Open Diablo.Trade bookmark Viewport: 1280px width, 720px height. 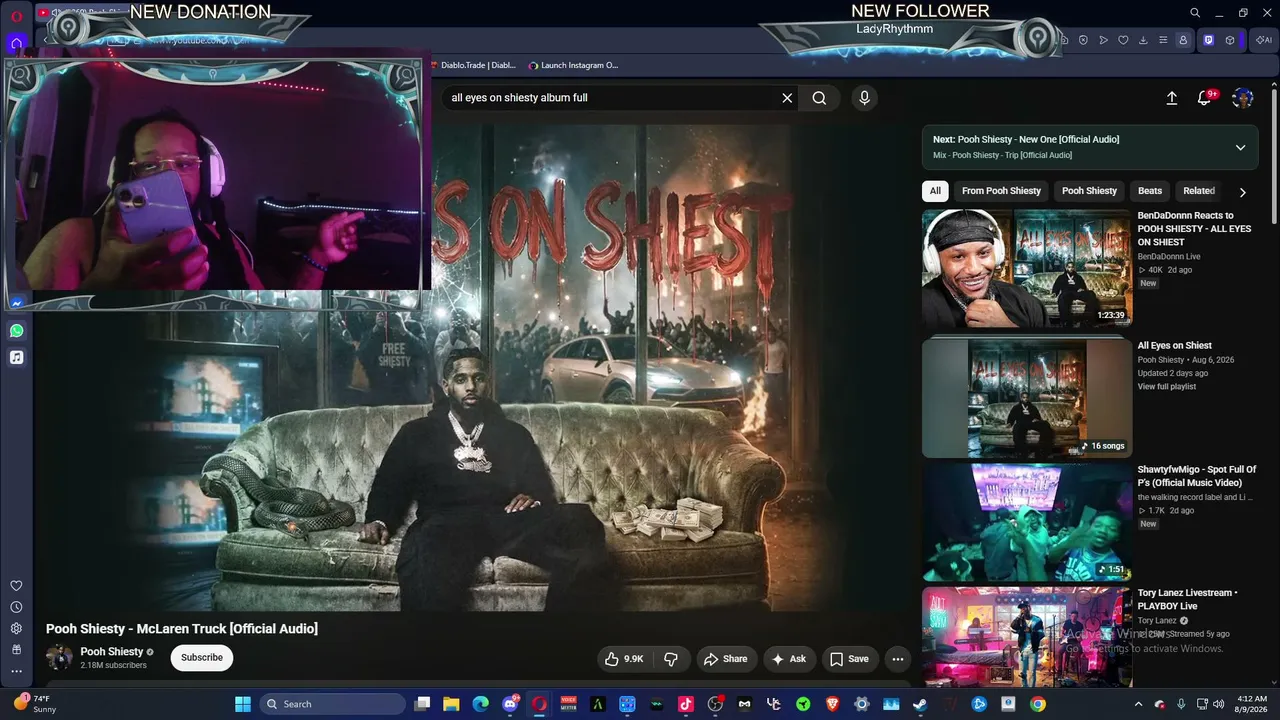[473, 65]
